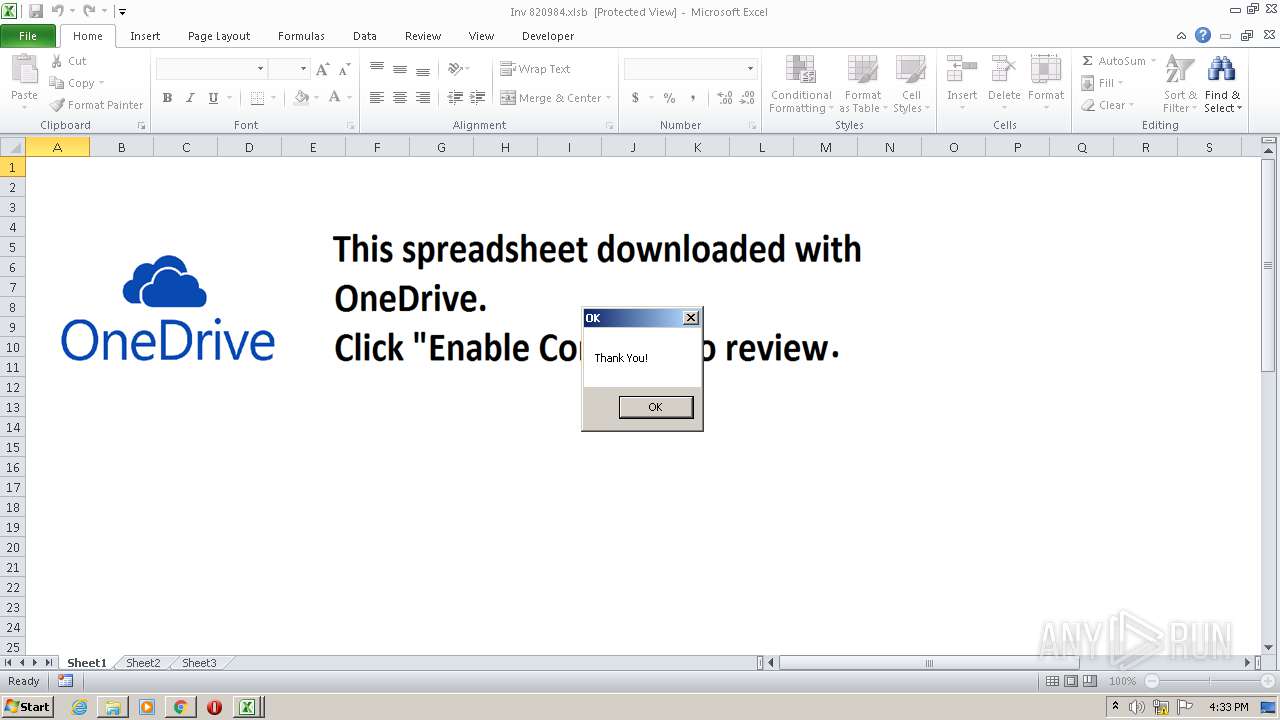Align text right in the cell
Screen dimensions: 1280x720
423,98
